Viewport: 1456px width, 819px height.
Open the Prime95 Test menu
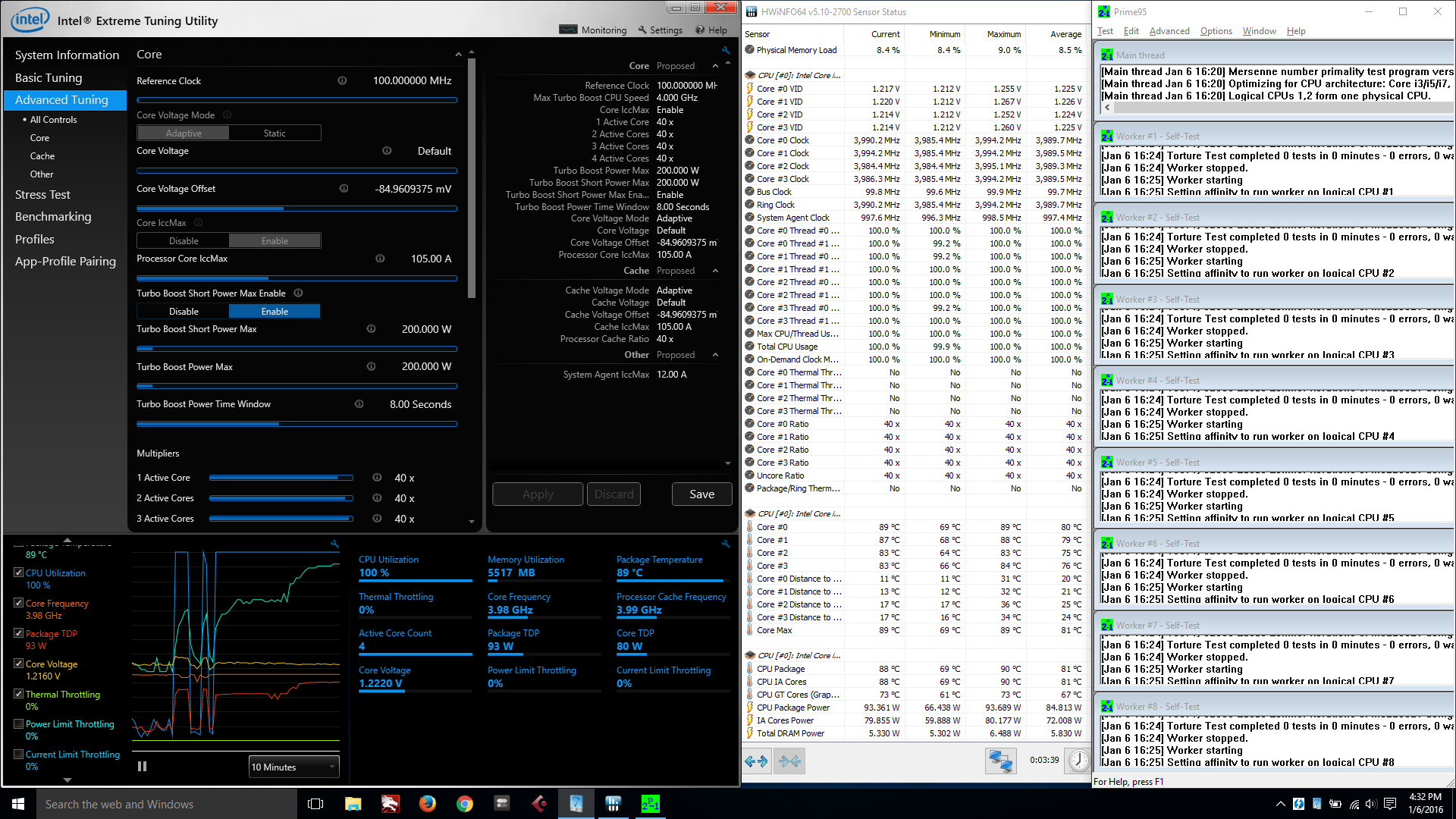pos(1105,31)
